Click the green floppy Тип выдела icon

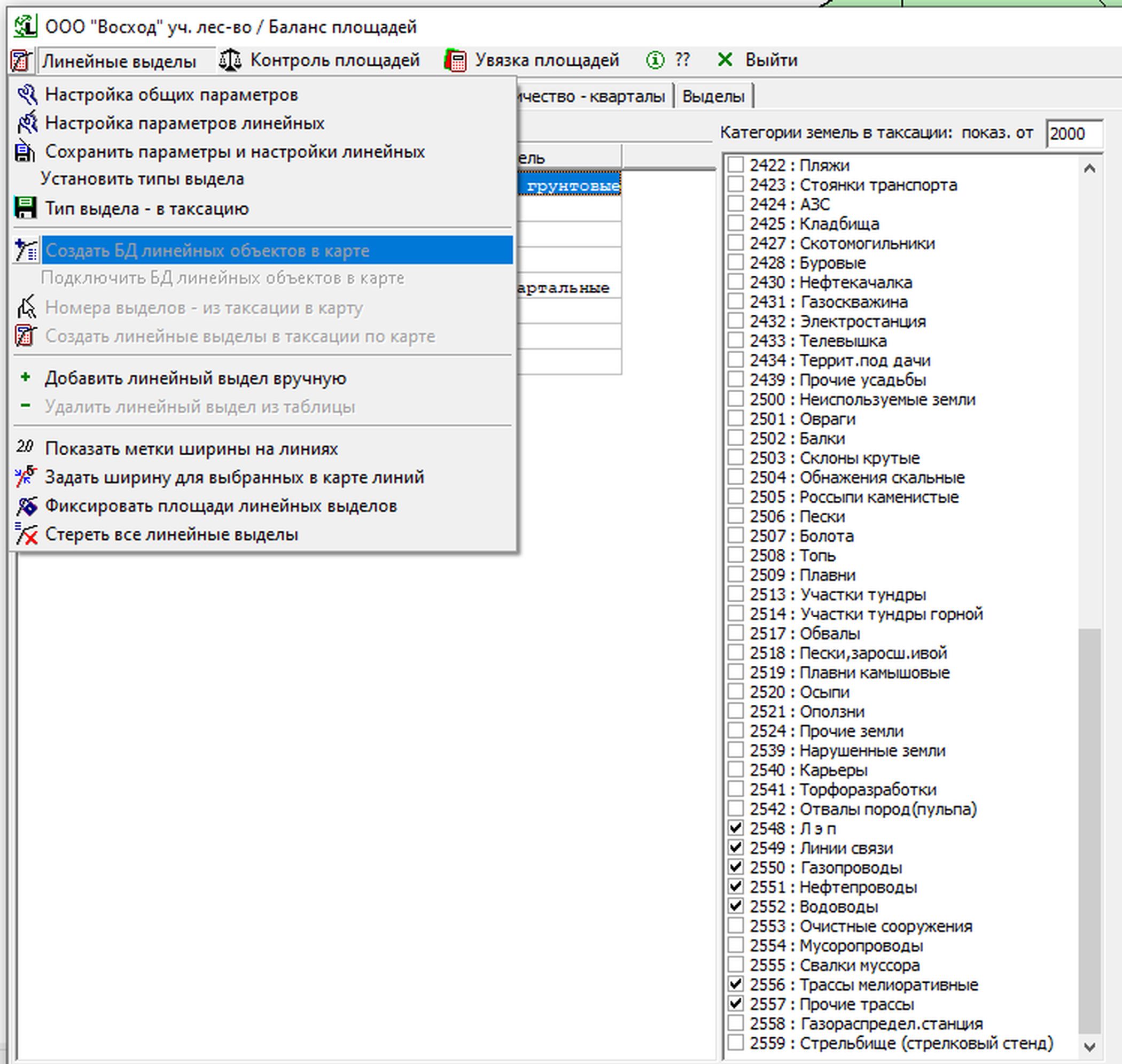pyautogui.click(x=25, y=208)
